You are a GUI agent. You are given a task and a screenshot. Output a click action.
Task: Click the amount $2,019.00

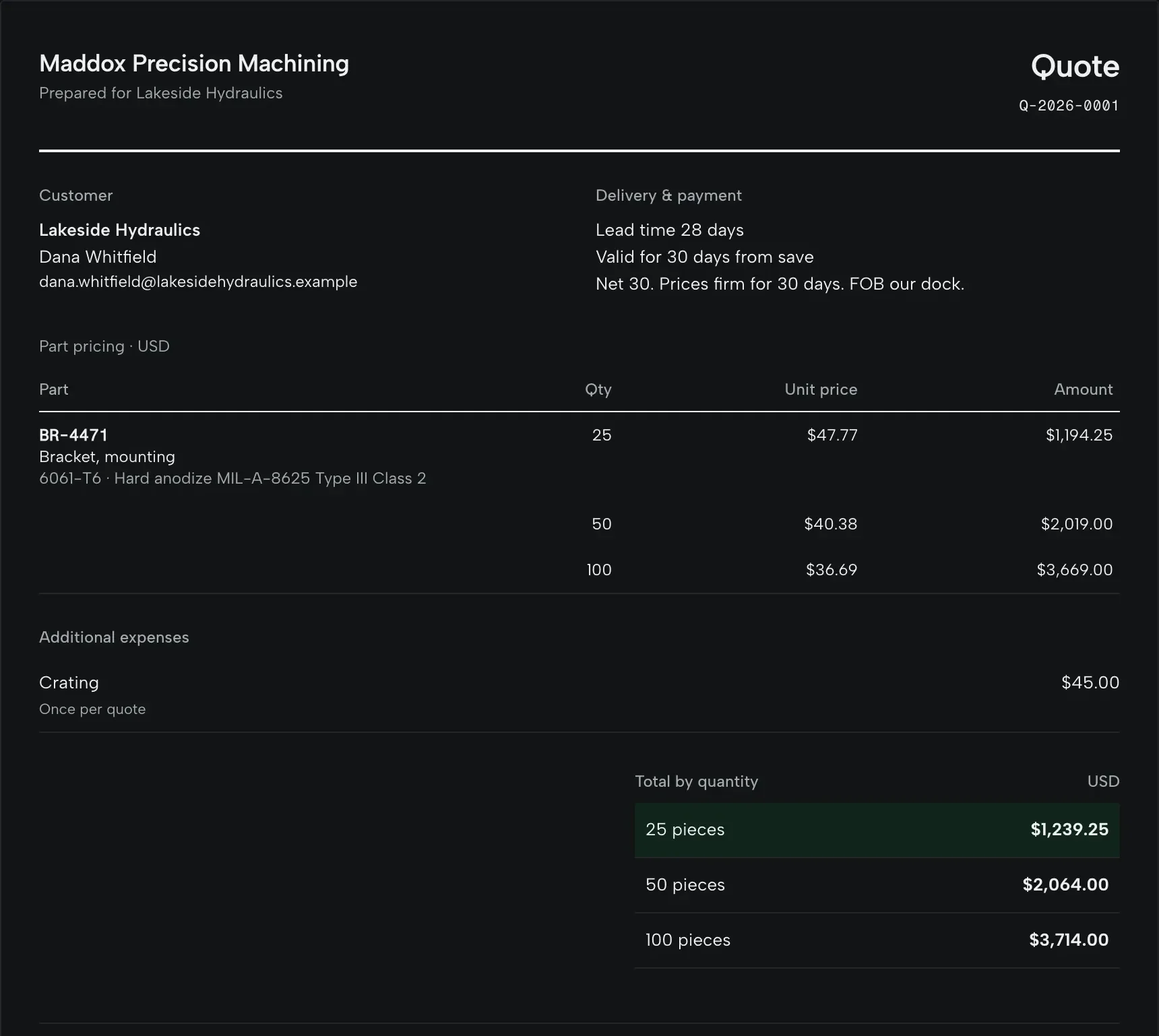[x=1077, y=524]
